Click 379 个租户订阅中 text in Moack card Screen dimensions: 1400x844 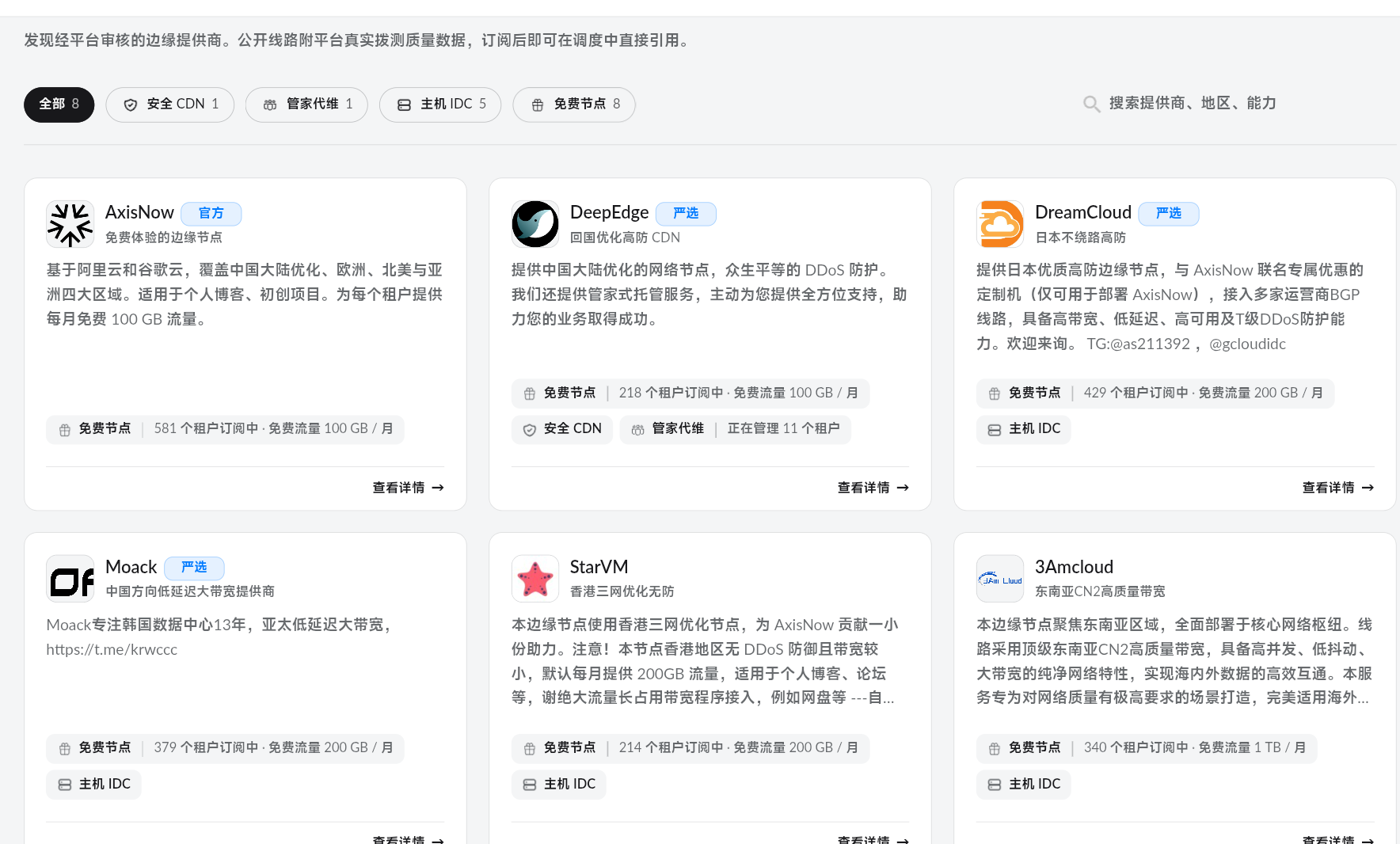pos(206,747)
